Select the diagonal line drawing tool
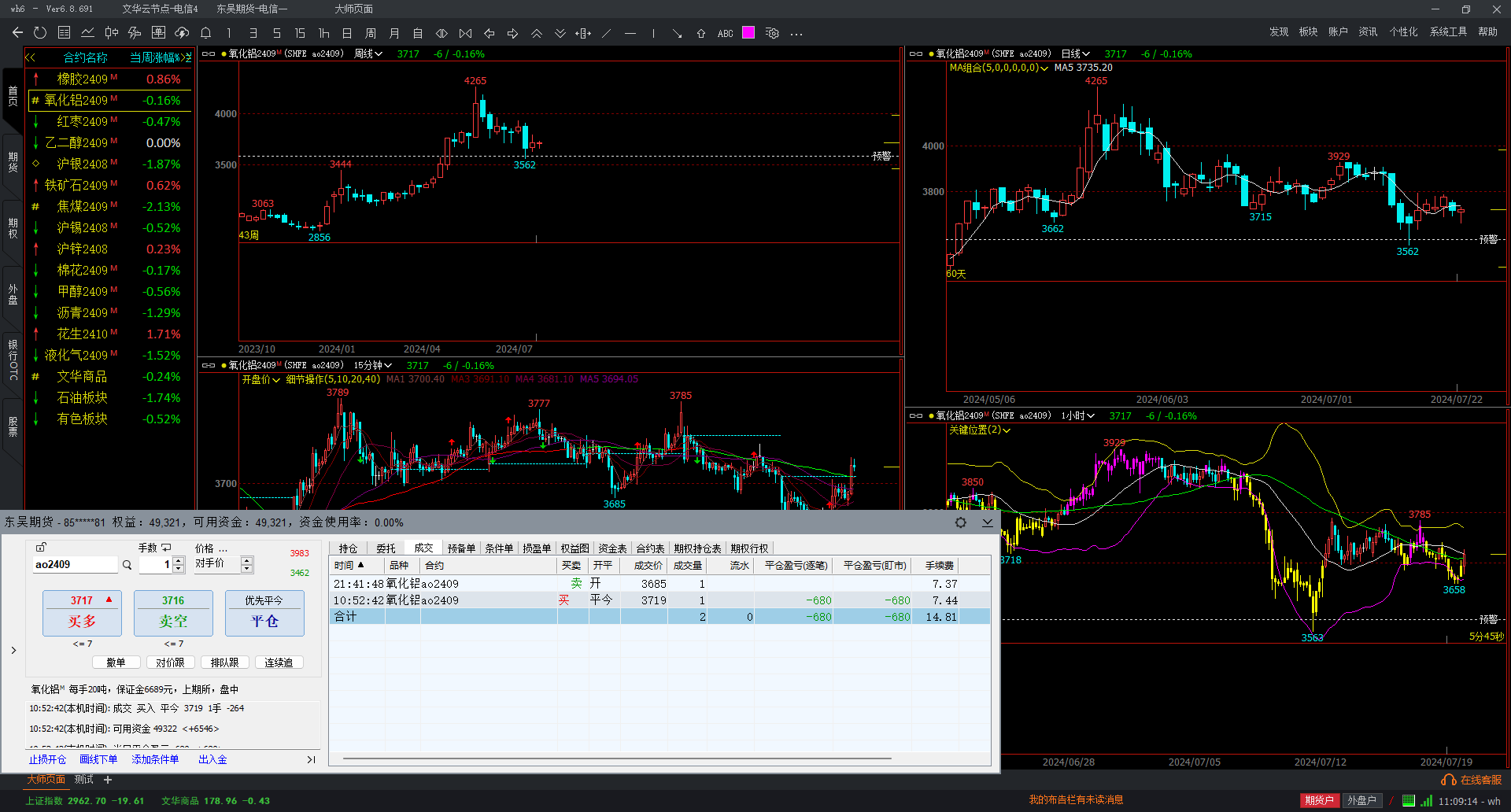This screenshot has width=1511, height=812. (x=606, y=33)
